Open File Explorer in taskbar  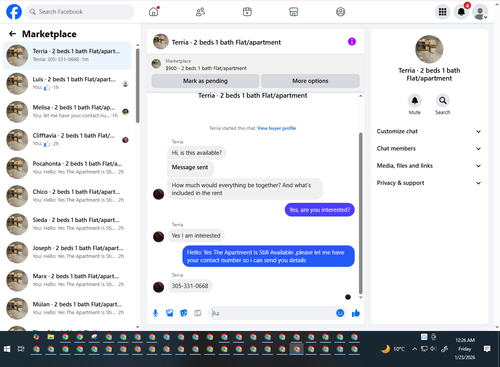(51, 337)
